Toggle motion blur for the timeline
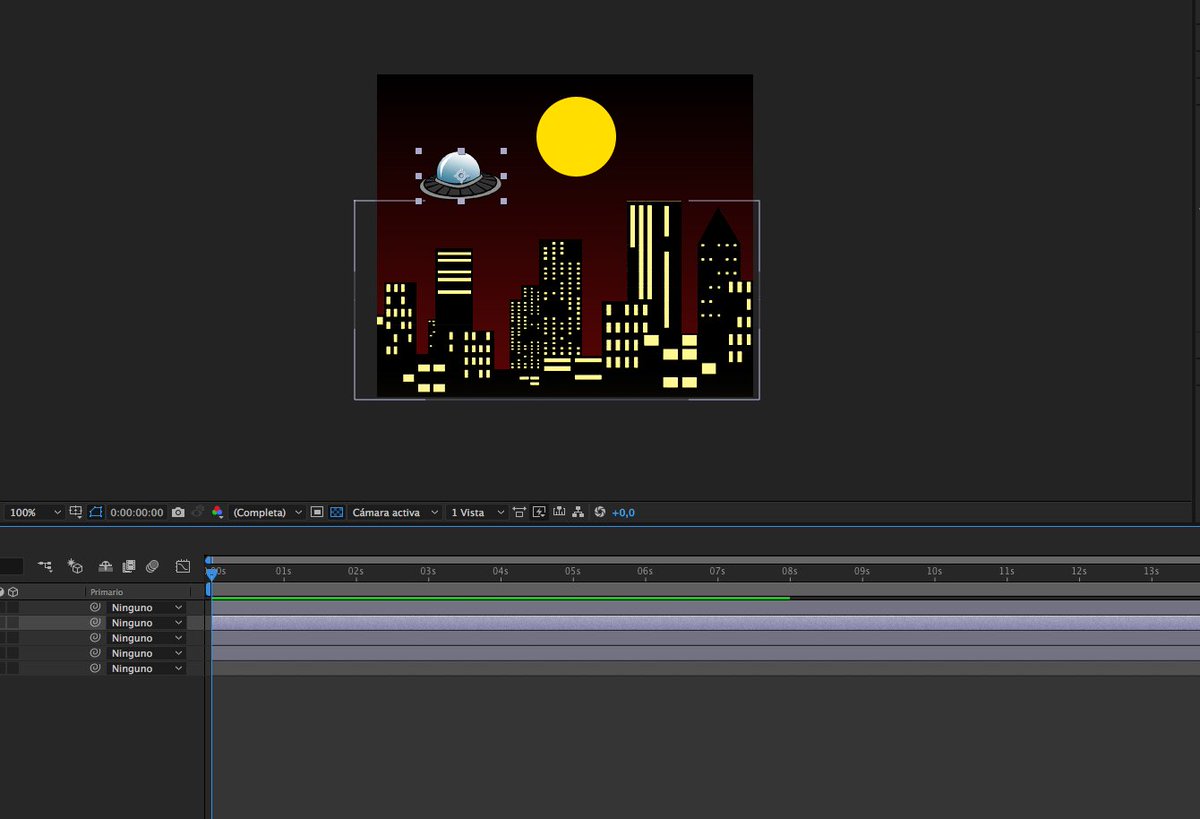This screenshot has height=819, width=1200. pos(152,566)
